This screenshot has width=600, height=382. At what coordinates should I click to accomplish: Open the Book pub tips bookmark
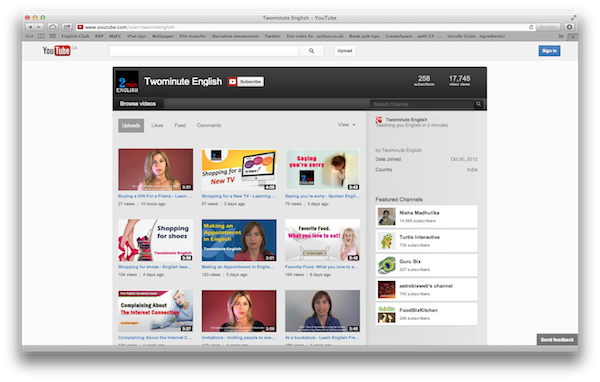364,36
